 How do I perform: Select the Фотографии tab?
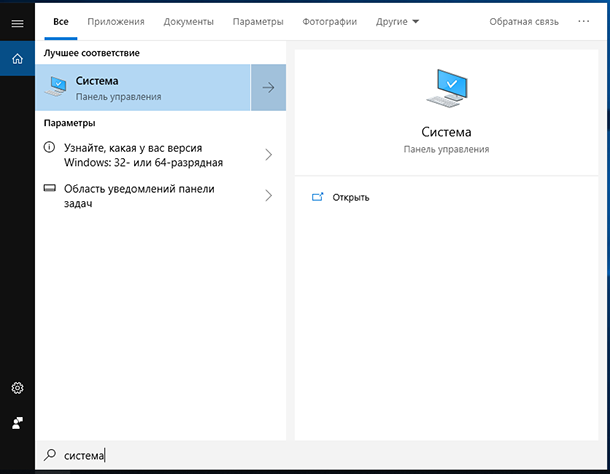(329, 21)
